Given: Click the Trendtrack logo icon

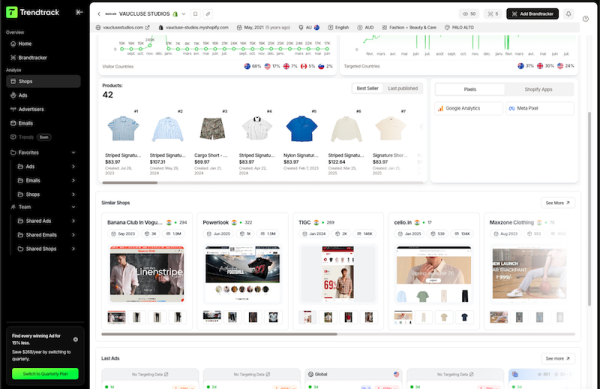Looking at the screenshot, I should [12, 12].
